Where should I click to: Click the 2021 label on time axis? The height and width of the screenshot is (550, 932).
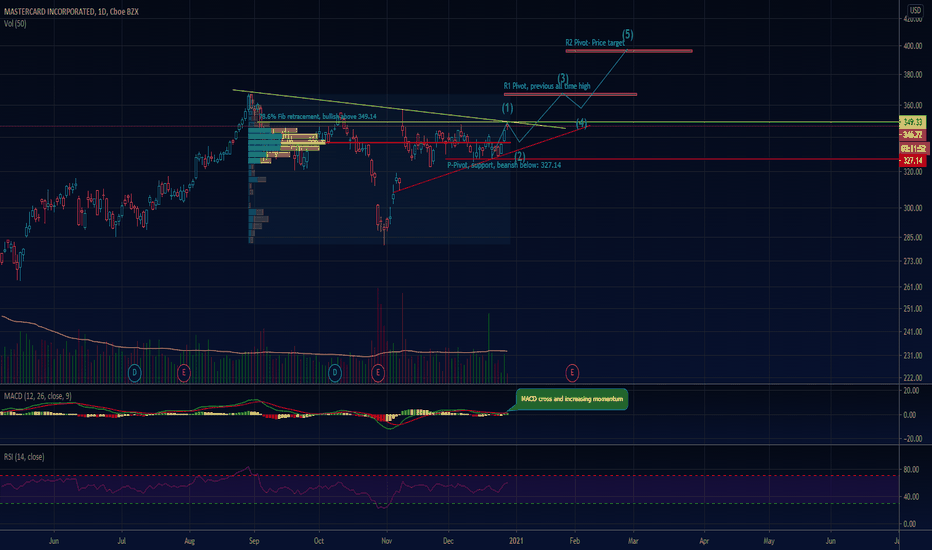click(517, 541)
